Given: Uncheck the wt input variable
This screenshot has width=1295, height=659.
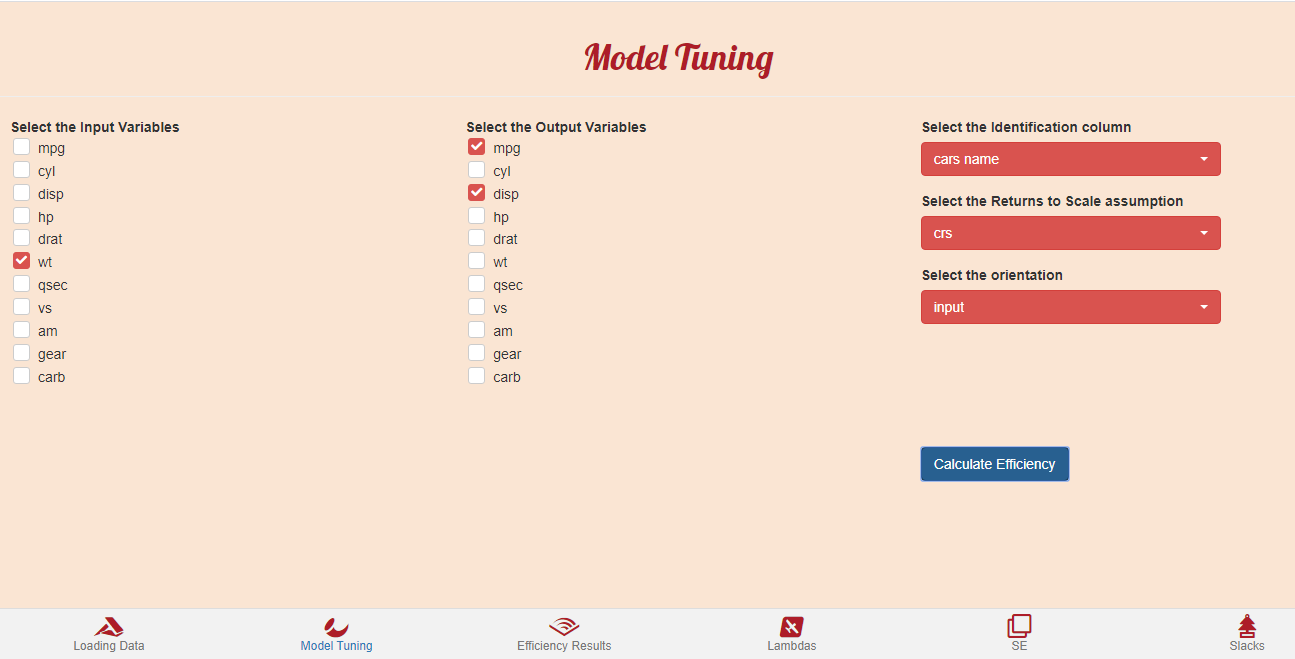Looking at the screenshot, I should pyautogui.click(x=21, y=261).
